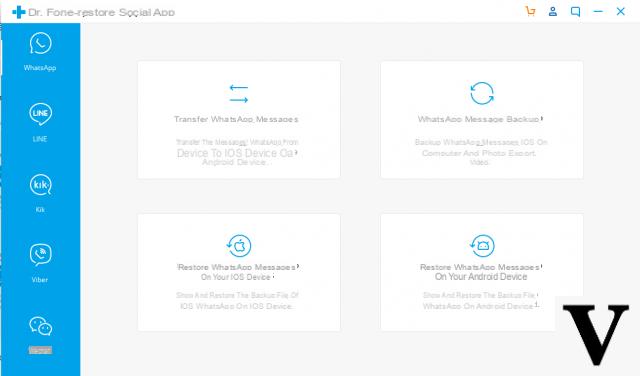Click the LINE label in sidebar
Viewport: 640px width, 376px height.
coord(40,139)
